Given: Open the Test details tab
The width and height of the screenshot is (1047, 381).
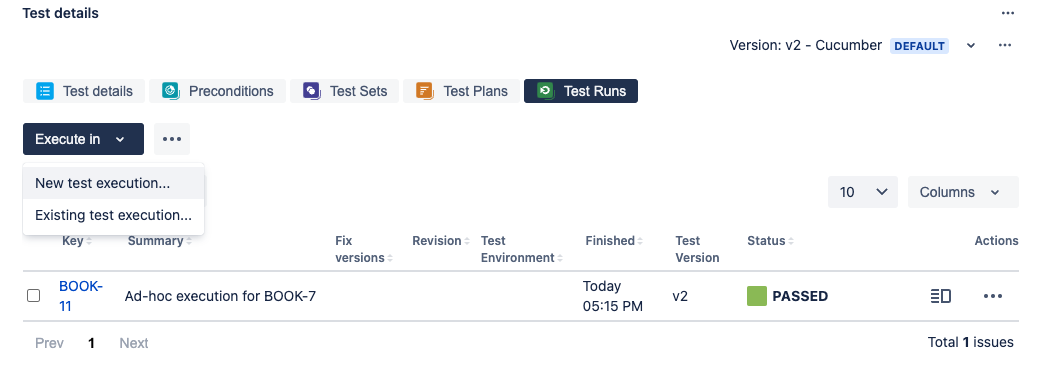Looking at the screenshot, I should (84, 91).
